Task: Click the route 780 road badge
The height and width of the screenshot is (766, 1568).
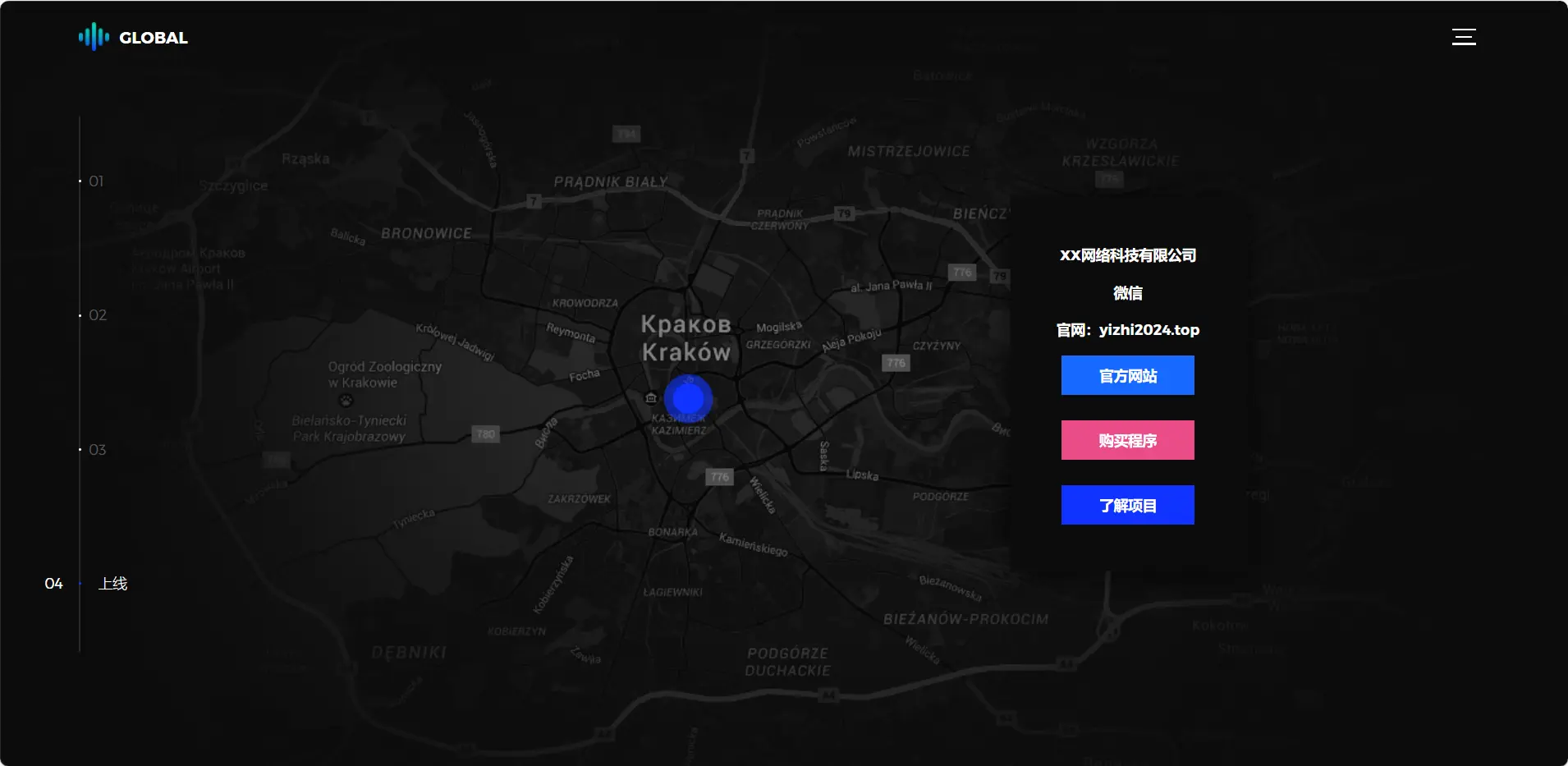Action: click(x=486, y=434)
